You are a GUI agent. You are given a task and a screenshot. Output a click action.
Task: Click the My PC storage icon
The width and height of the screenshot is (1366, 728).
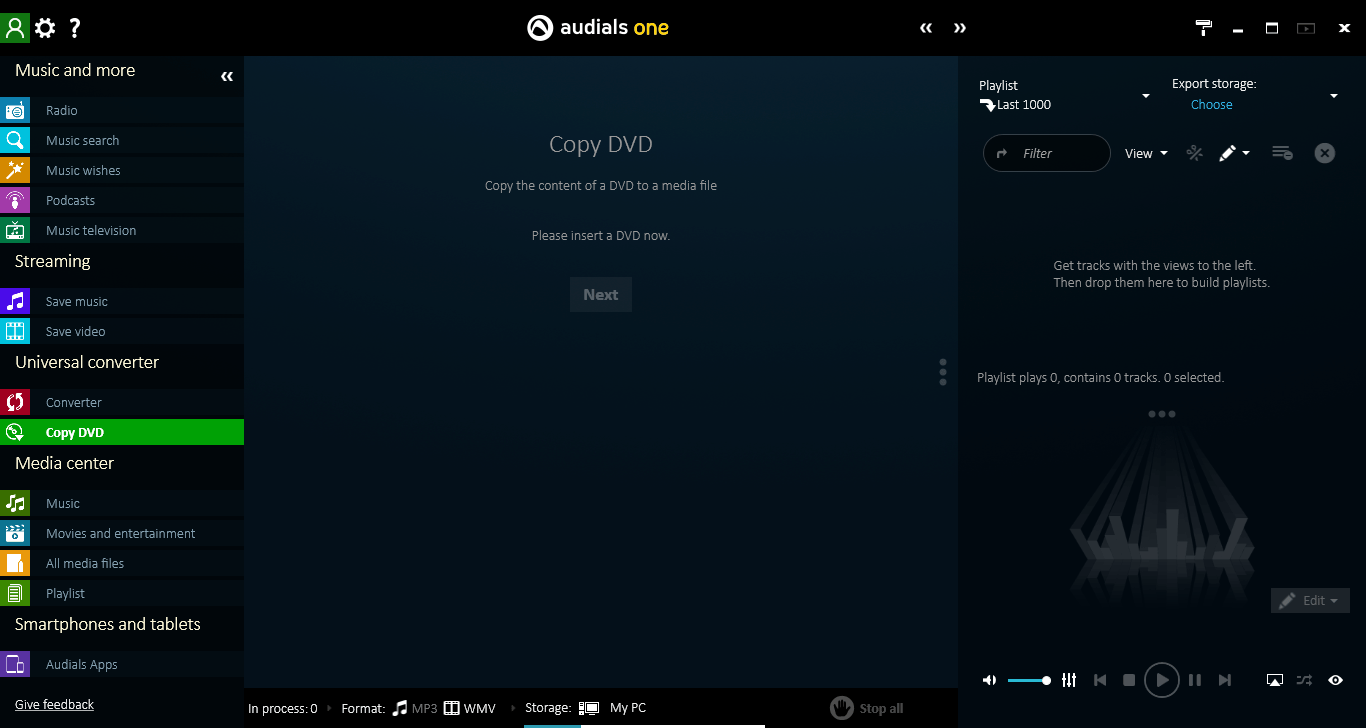(x=588, y=708)
